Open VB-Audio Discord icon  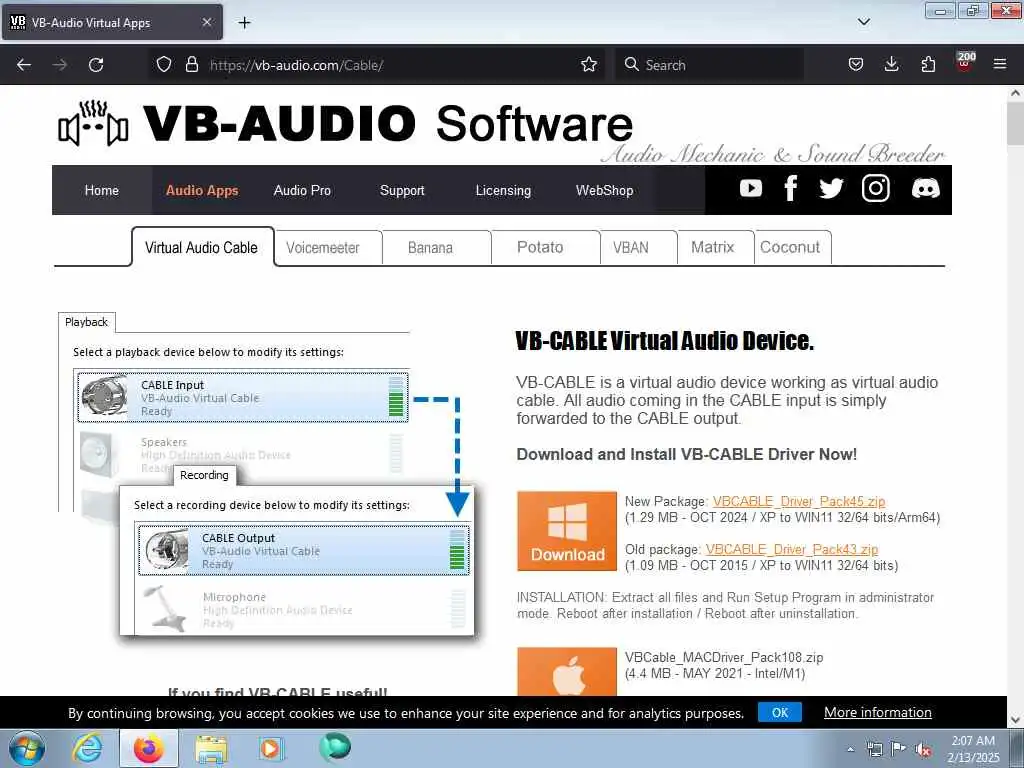(925, 189)
